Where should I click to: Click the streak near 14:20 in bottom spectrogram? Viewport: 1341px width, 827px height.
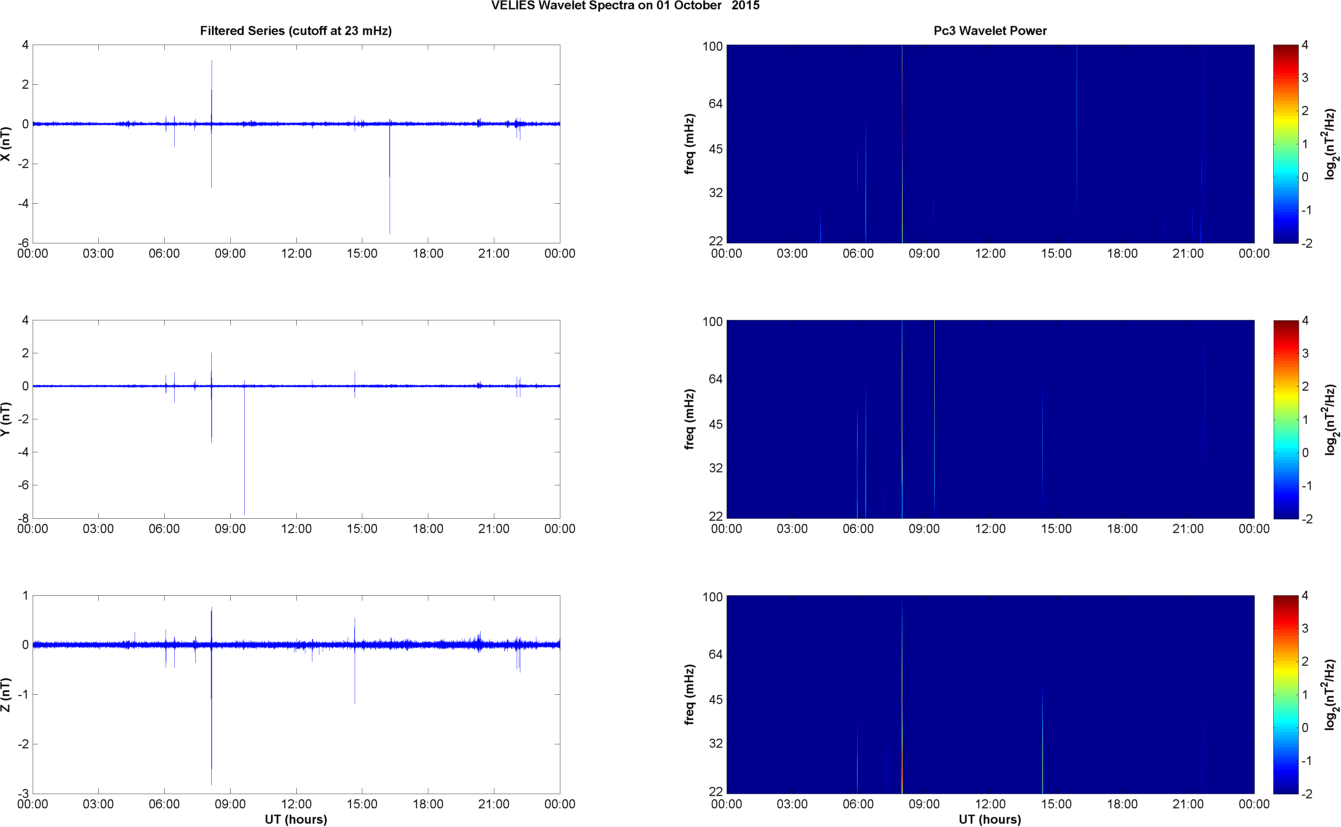(1042, 740)
